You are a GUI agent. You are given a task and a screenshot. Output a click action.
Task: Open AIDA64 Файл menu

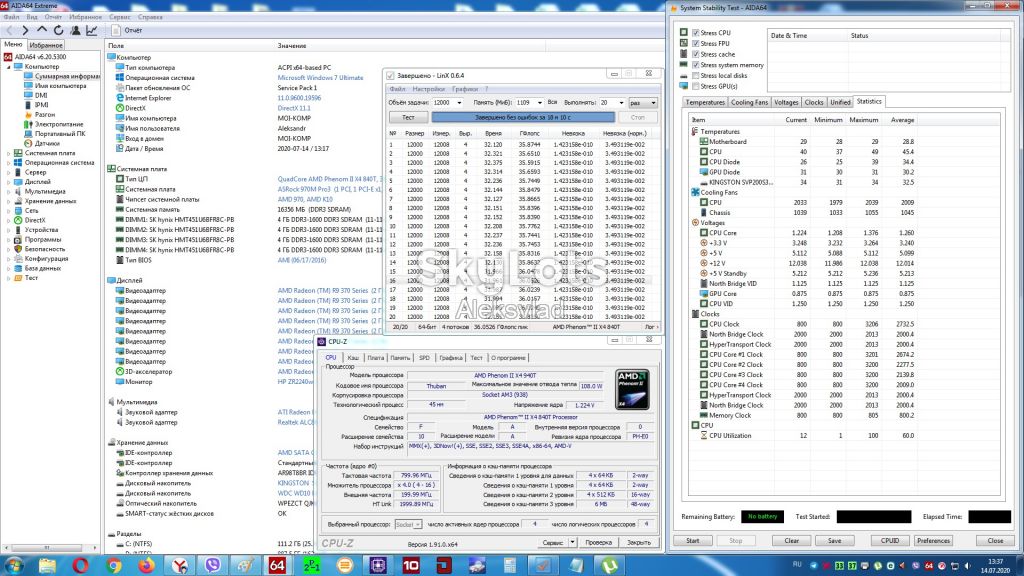click(x=11, y=17)
